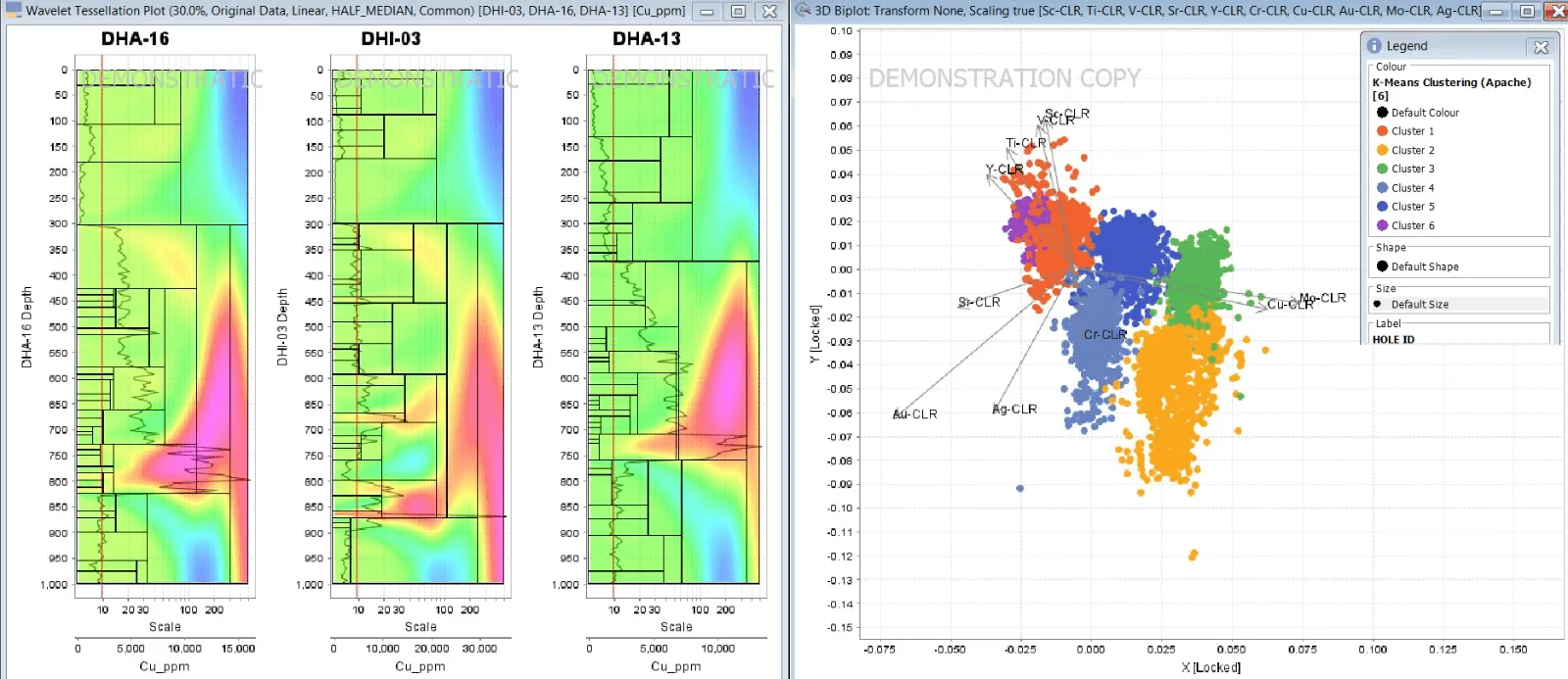Click the DHA-13 plot title

(647, 39)
